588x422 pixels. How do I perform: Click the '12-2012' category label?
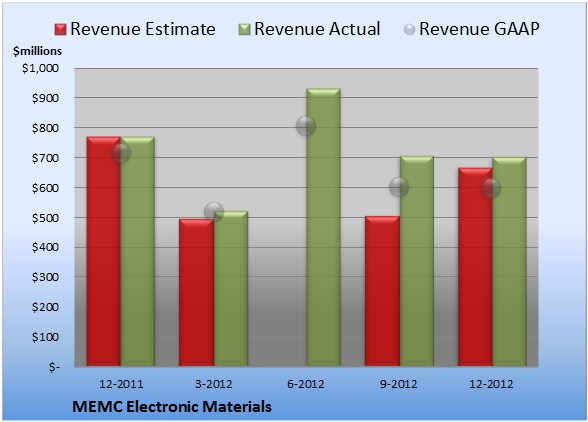click(491, 384)
